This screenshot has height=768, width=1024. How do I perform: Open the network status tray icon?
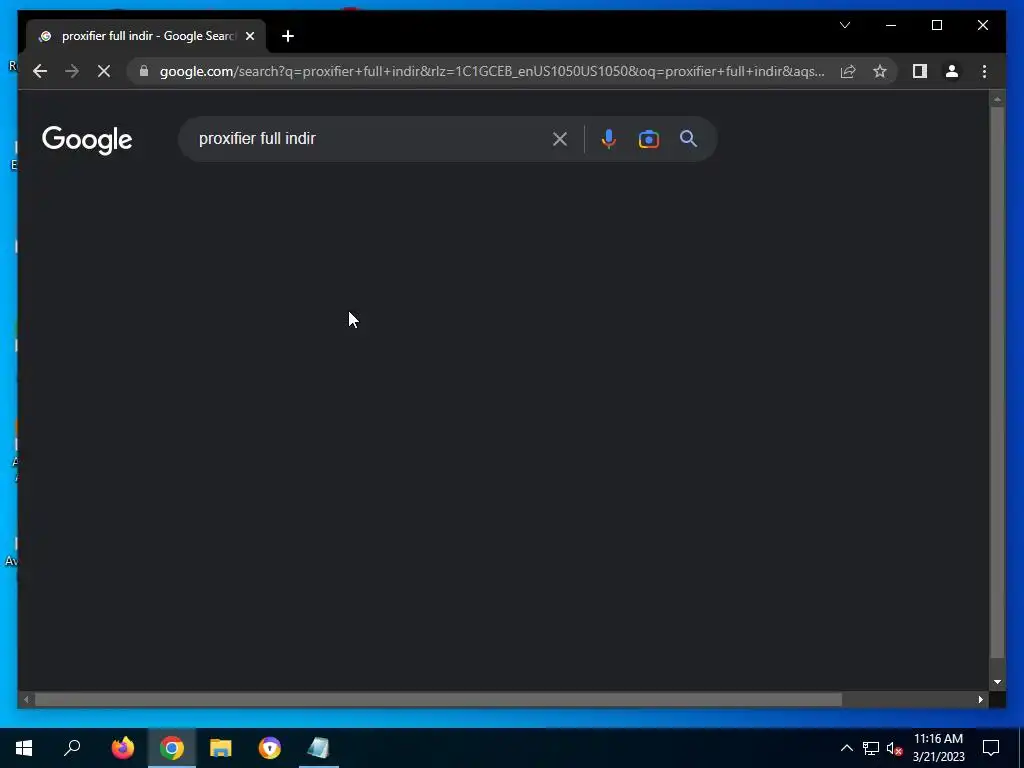tap(871, 748)
